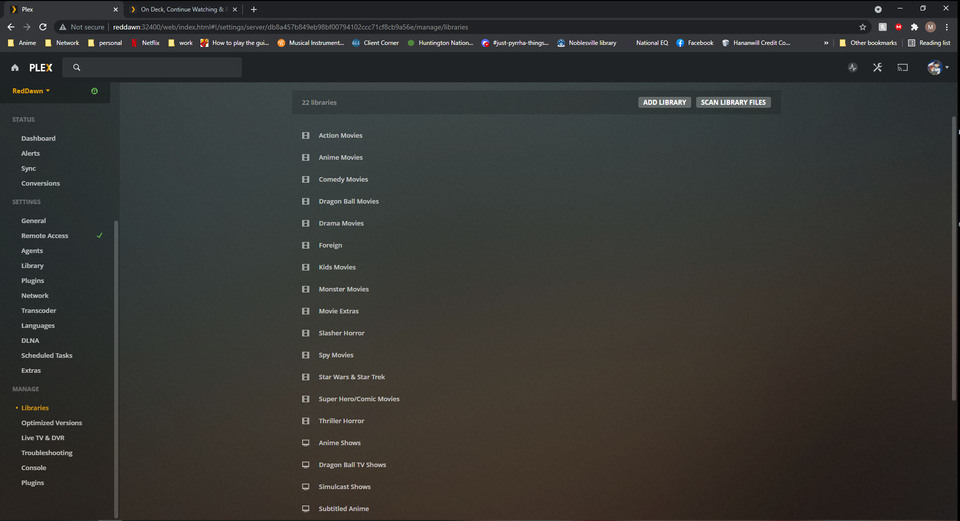Select the Super Hero/Comic Movies library name
This screenshot has height=521, width=960.
tap(359, 399)
